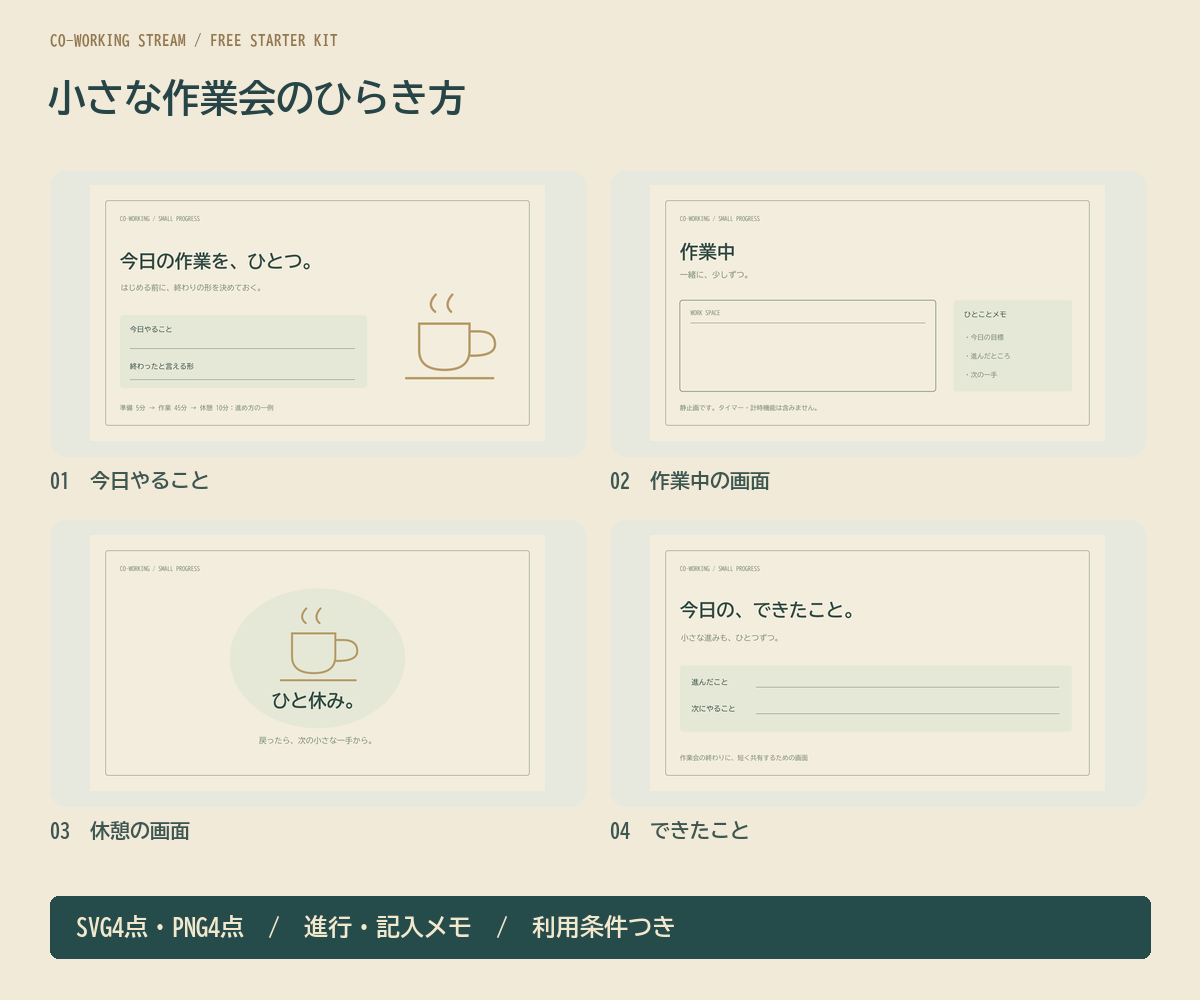This screenshot has width=1200, height=1000.
Task: Click the note 静止画です。タイマー・計時機能は含みません。
Action: [x=749, y=408]
